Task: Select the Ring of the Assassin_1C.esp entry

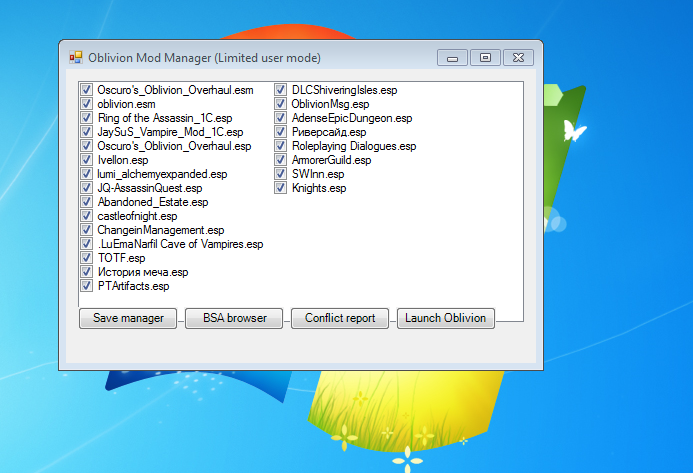Action: point(165,118)
